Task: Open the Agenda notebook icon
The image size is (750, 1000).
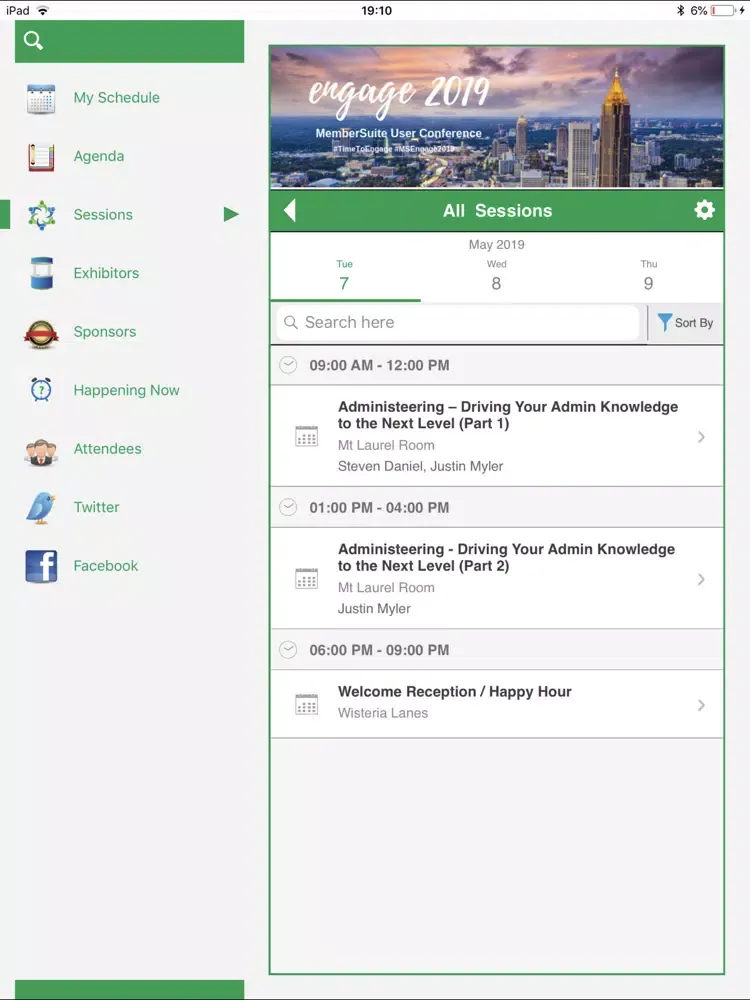Action: pyautogui.click(x=41, y=157)
